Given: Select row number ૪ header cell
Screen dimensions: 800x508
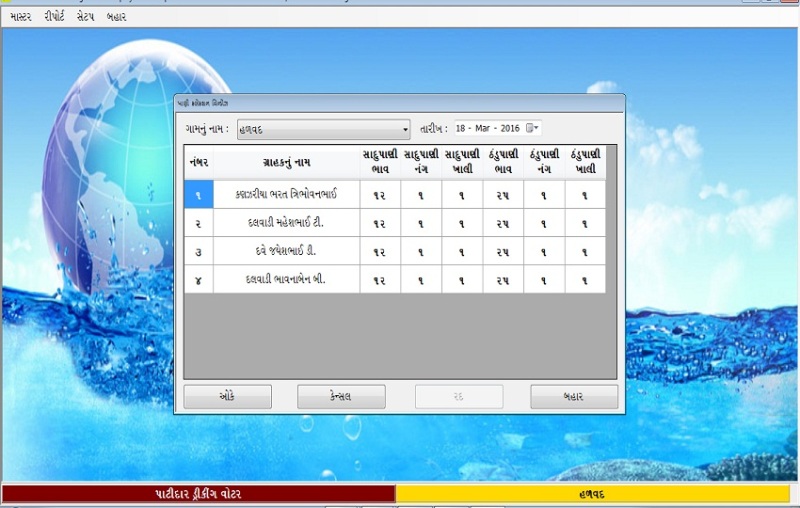Looking at the screenshot, I should pyautogui.click(x=198, y=280).
